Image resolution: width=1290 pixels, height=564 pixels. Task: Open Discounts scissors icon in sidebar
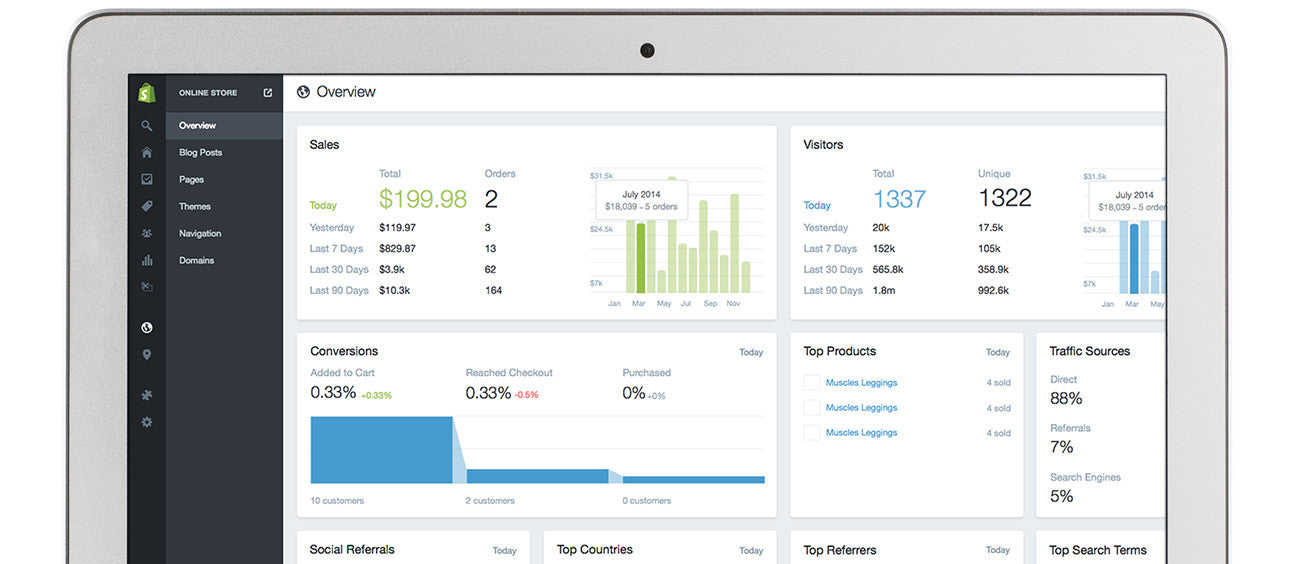pyautogui.click(x=147, y=287)
